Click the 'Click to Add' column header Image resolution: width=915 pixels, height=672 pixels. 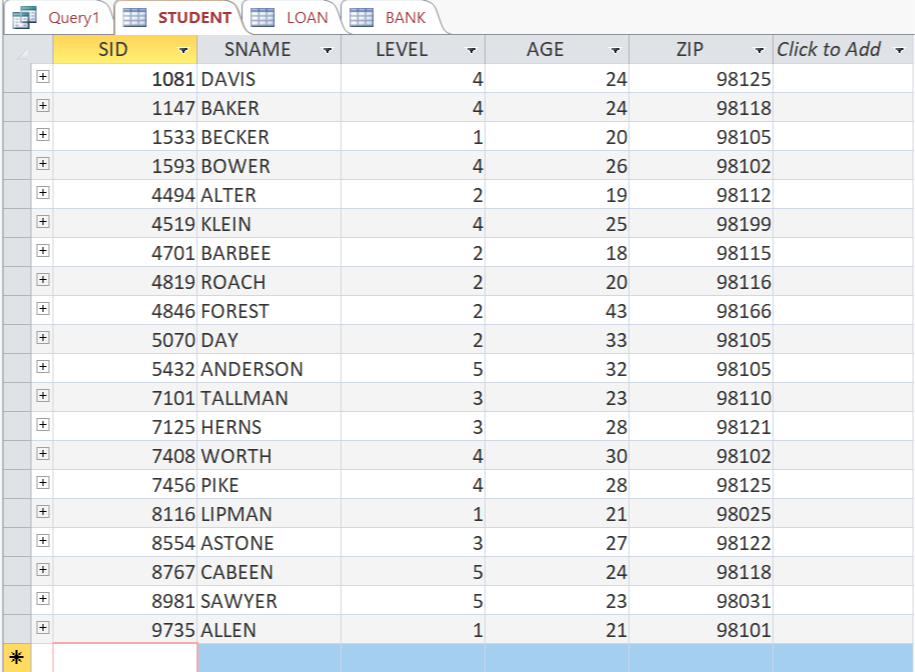(x=843, y=49)
